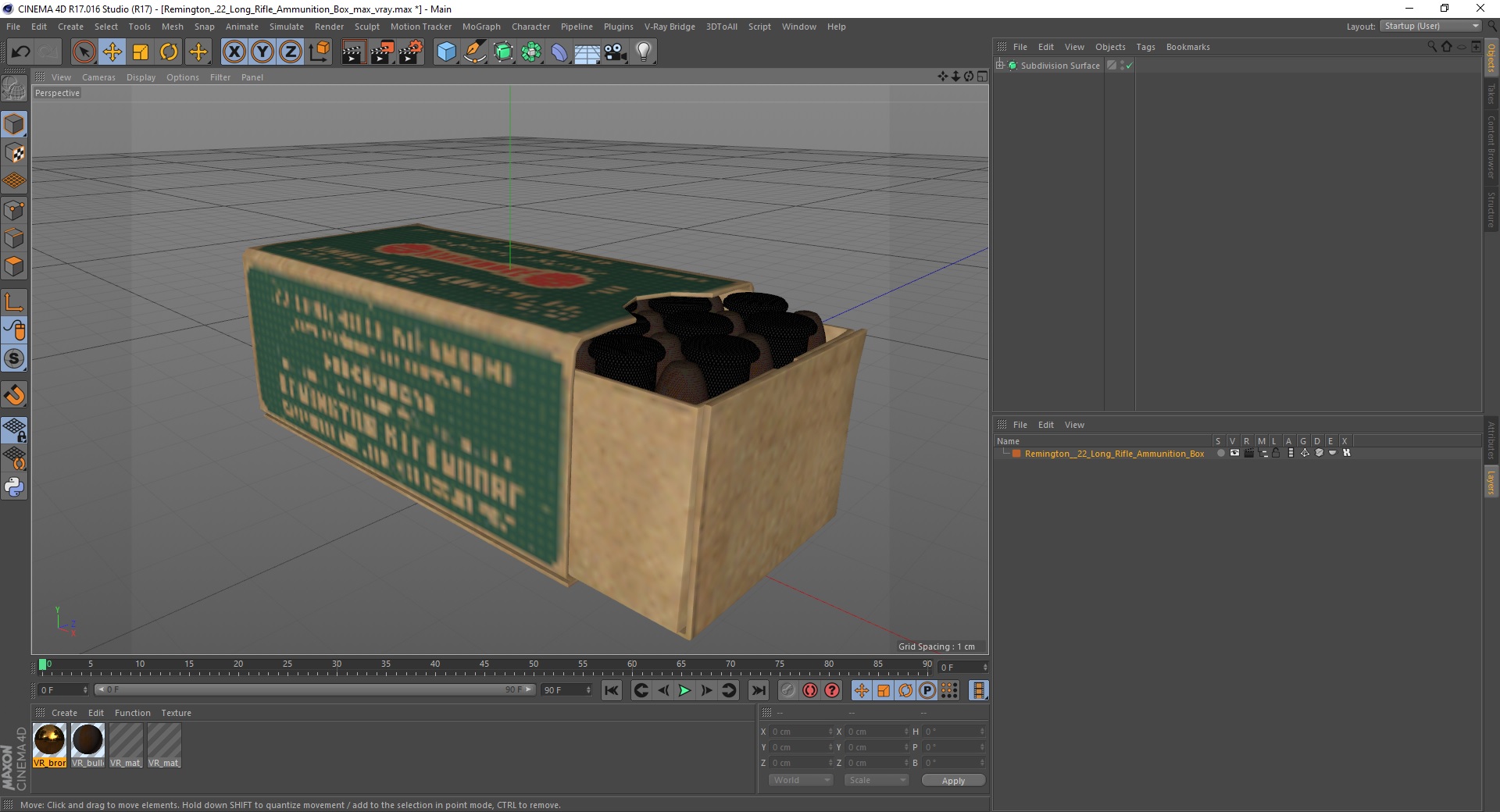
Task: Click end frame field 90 F
Action: pos(566,689)
